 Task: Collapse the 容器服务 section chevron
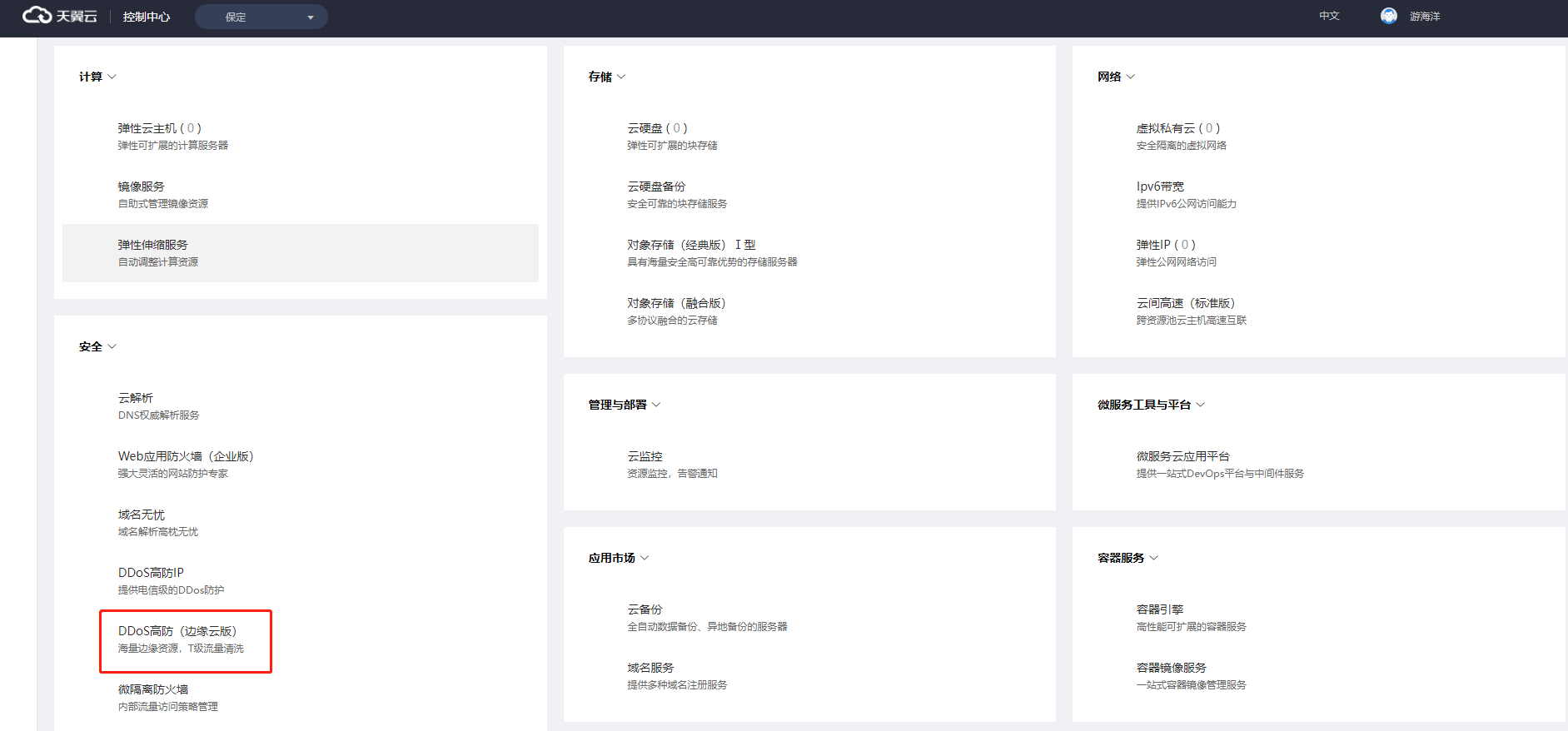pyautogui.click(x=1153, y=558)
